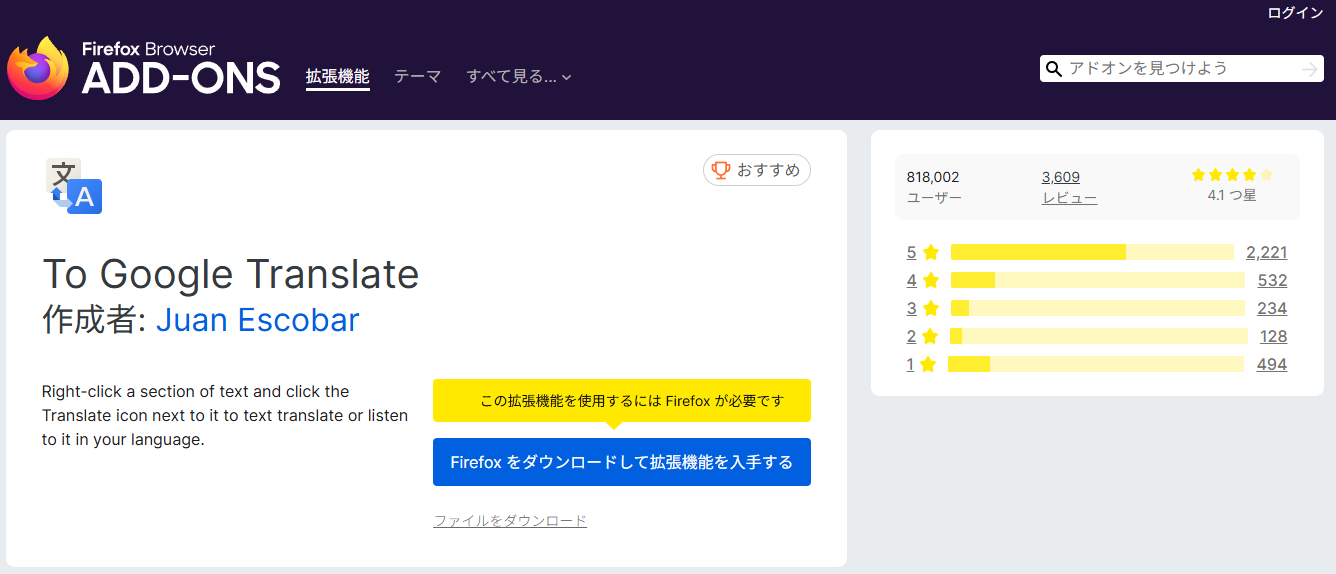Click the 1-star rating bar
The width and height of the screenshot is (1336, 574).
[1096, 364]
